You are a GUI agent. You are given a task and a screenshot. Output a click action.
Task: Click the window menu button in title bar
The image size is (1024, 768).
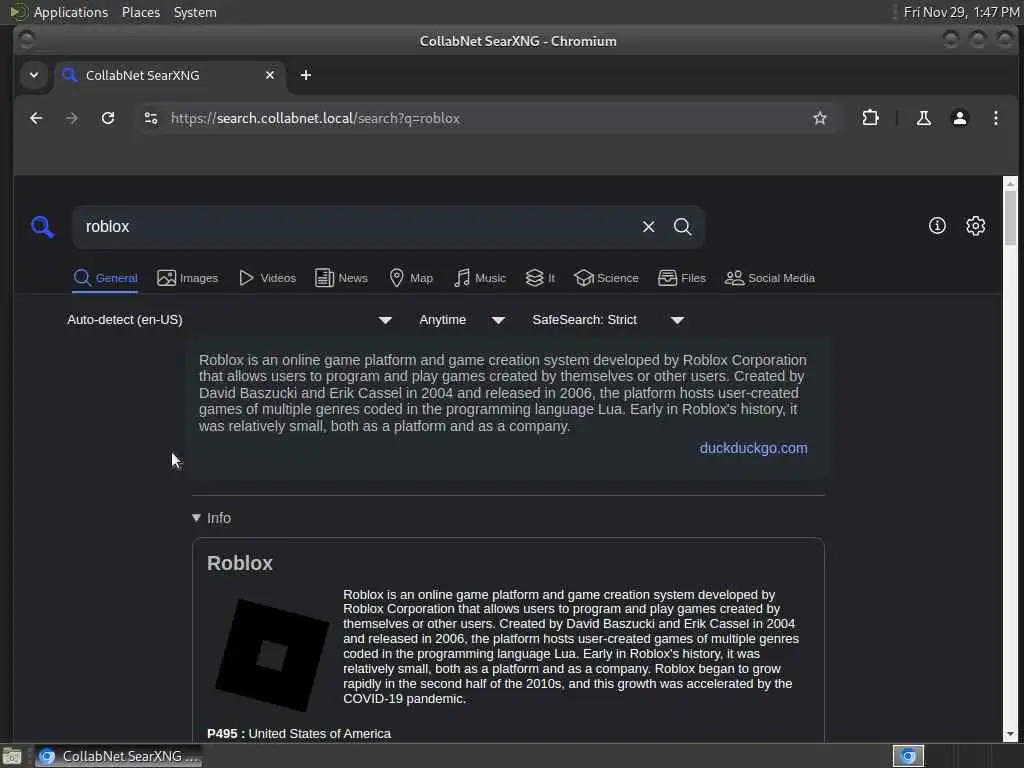coord(27,40)
